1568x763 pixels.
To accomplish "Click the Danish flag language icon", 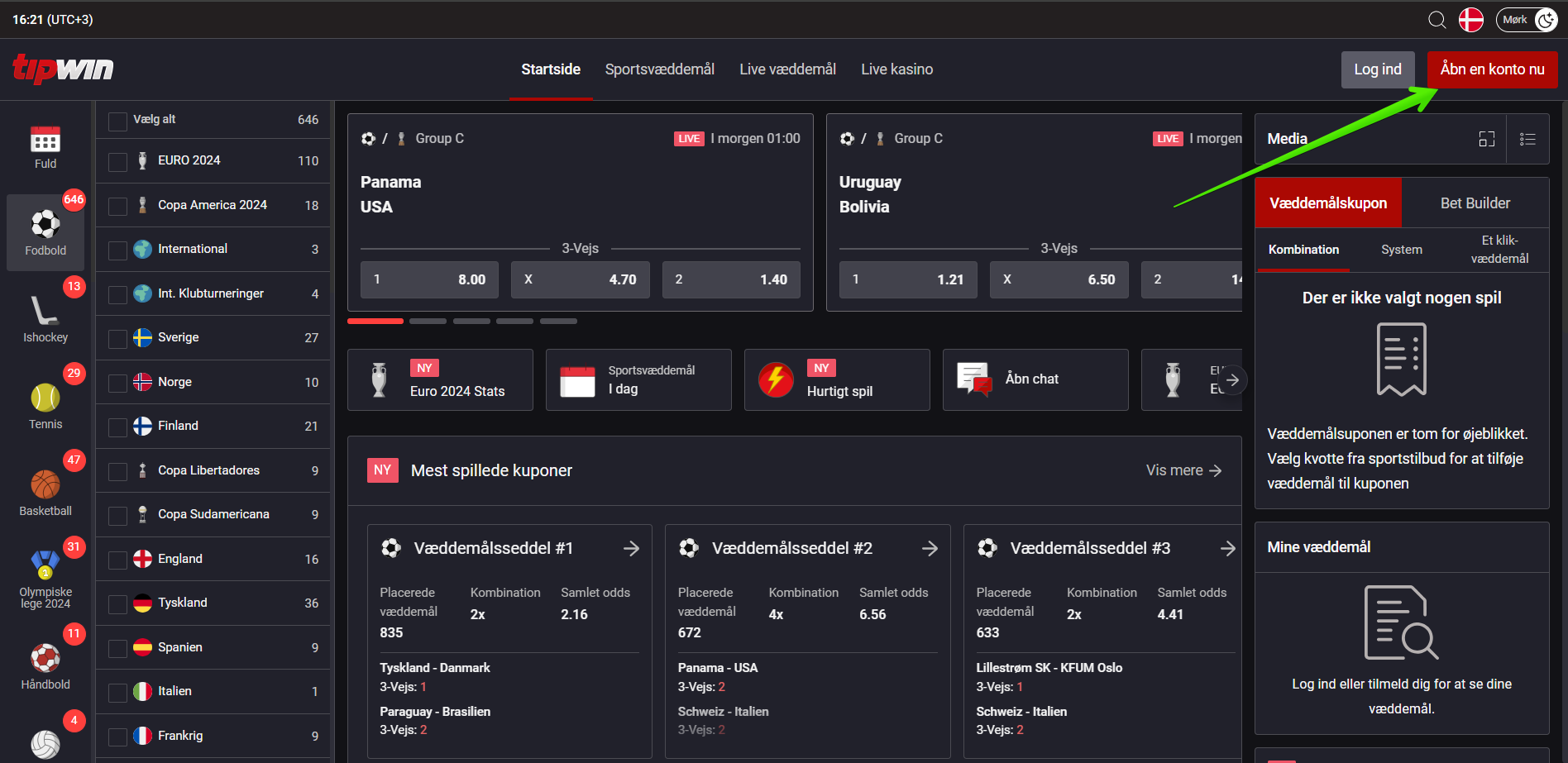I will coord(1471,20).
